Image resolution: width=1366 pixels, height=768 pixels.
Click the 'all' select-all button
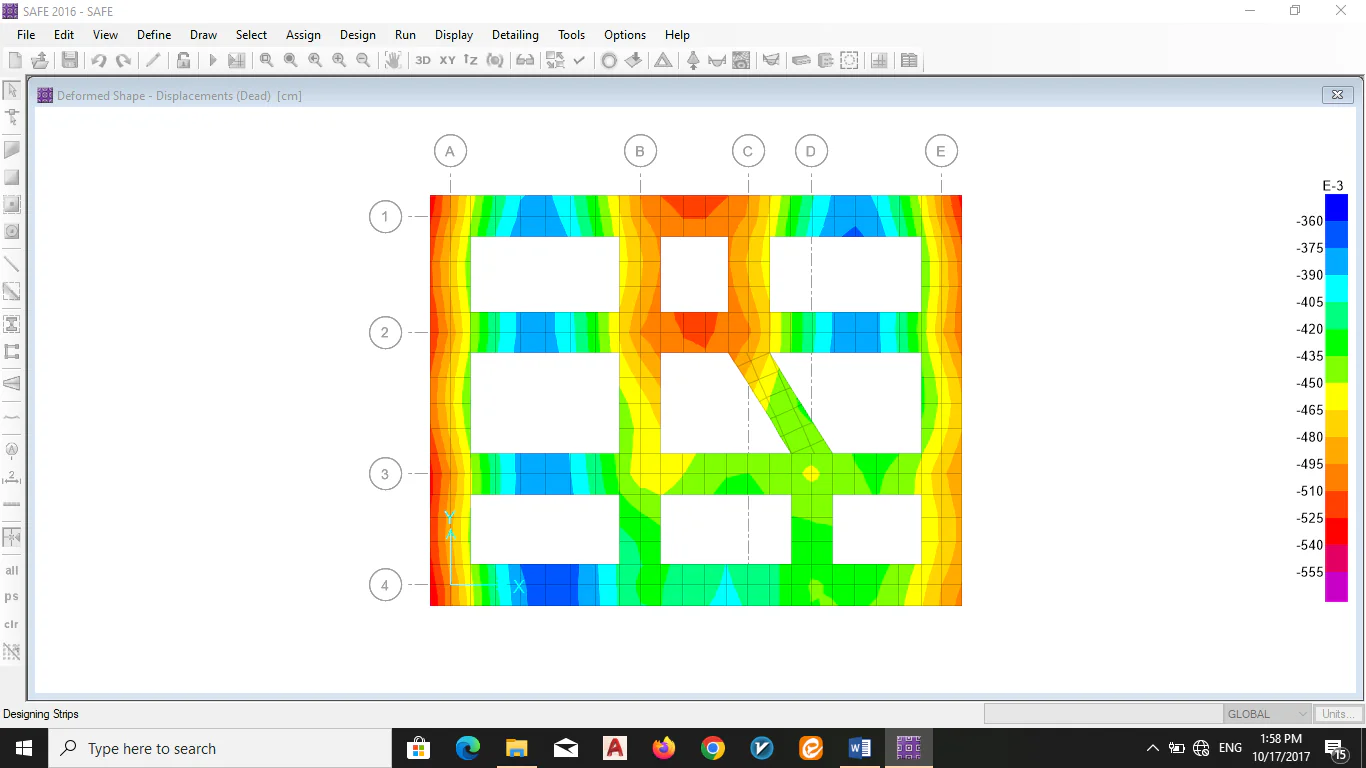(12, 571)
